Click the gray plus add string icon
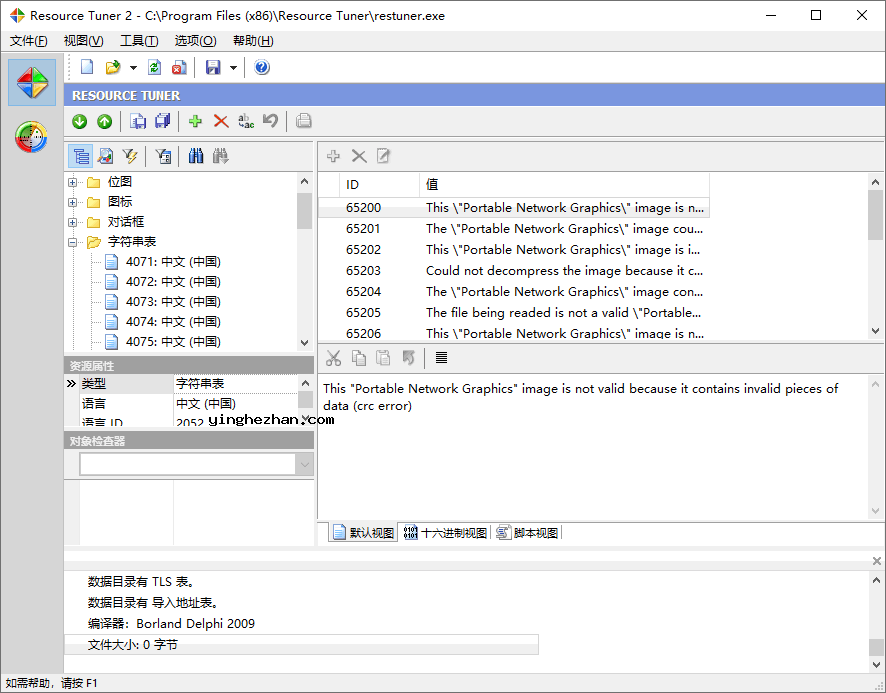This screenshot has height=693, width=886. point(333,156)
